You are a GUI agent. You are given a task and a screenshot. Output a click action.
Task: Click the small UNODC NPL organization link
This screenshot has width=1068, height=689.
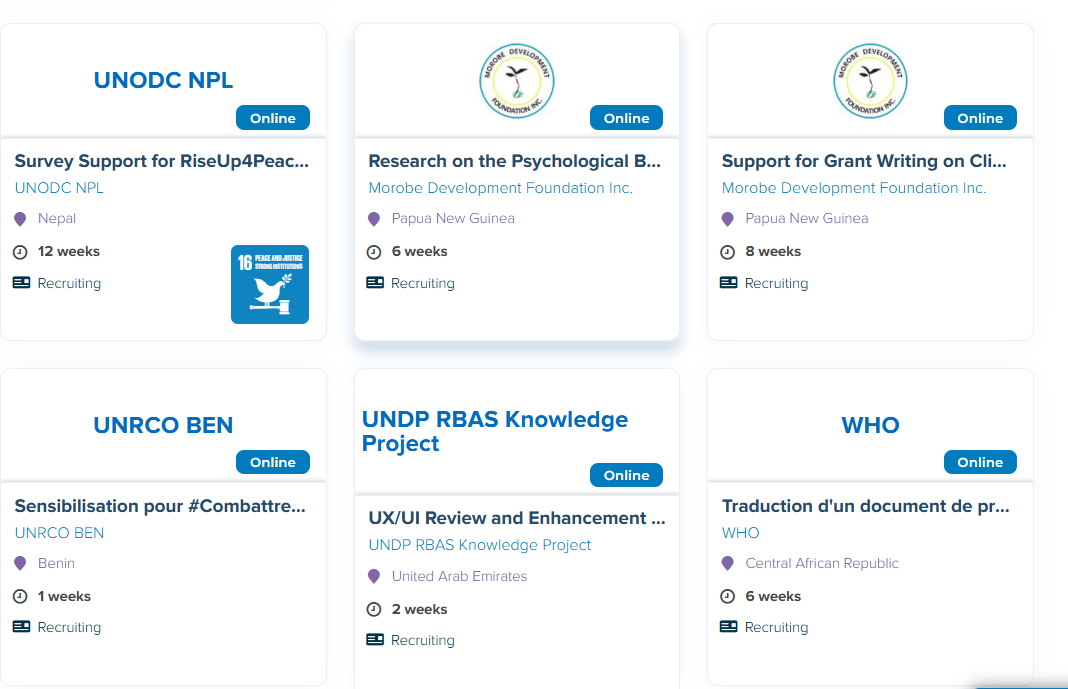click(59, 188)
